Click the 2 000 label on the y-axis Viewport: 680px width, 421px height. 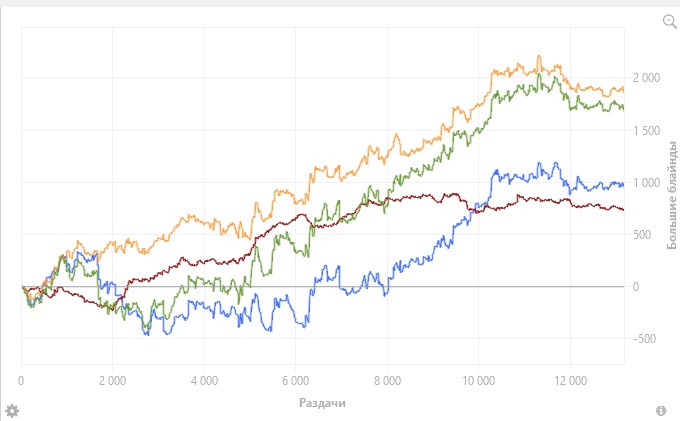[x=646, y=78]
